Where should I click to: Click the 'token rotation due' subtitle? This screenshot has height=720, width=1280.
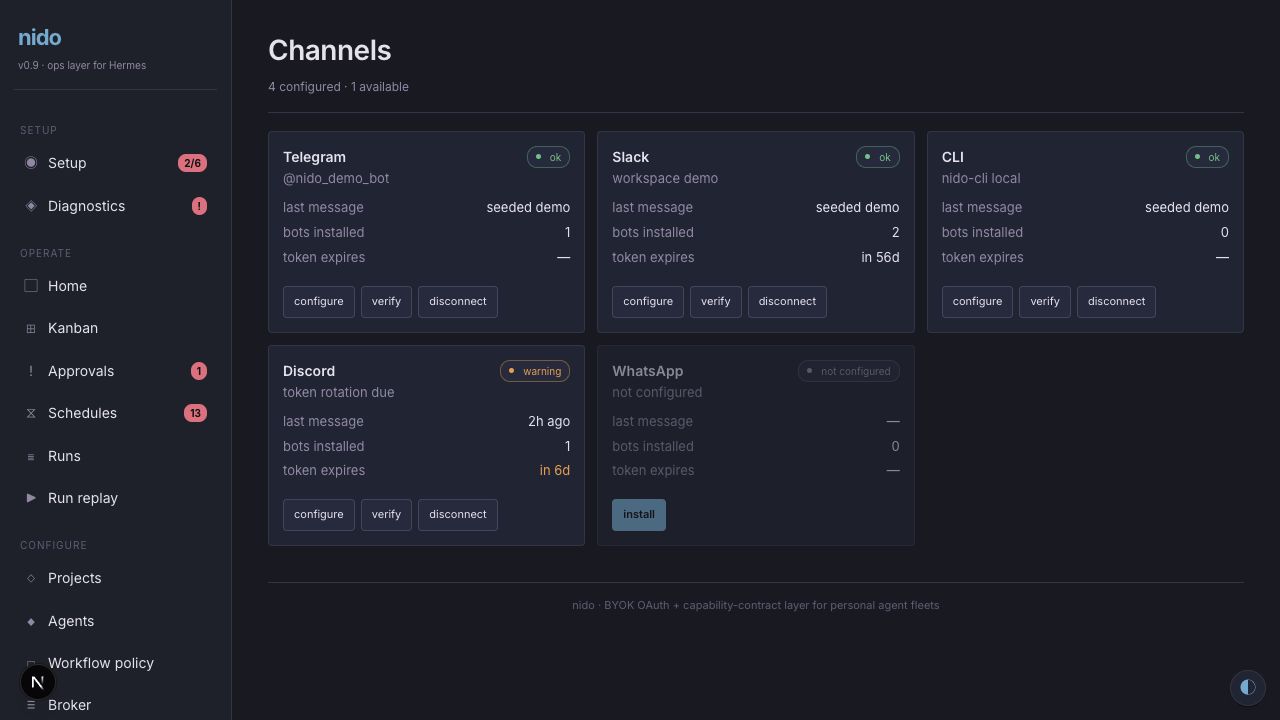[338, 392]
